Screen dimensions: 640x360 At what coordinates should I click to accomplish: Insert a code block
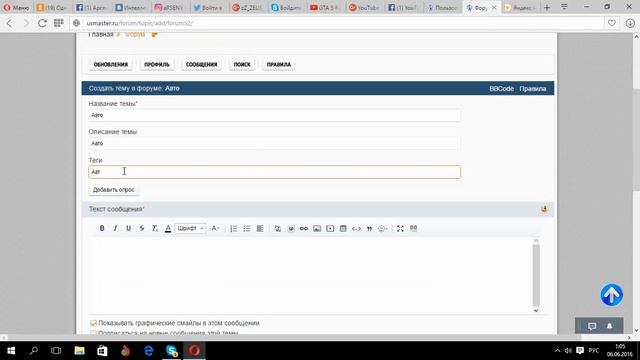click(356, 229)
